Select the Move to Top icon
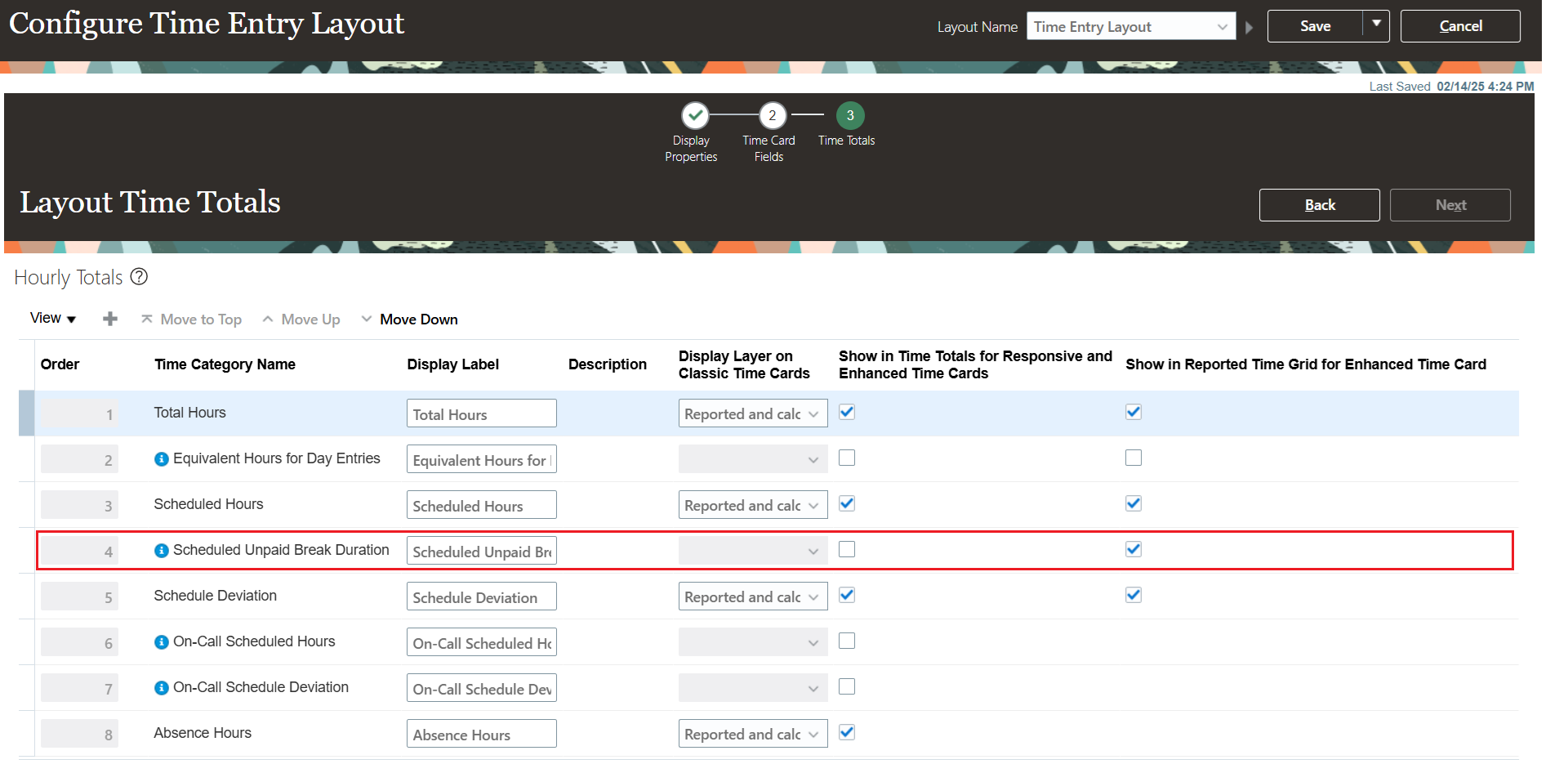 click(x=147, y=319)
